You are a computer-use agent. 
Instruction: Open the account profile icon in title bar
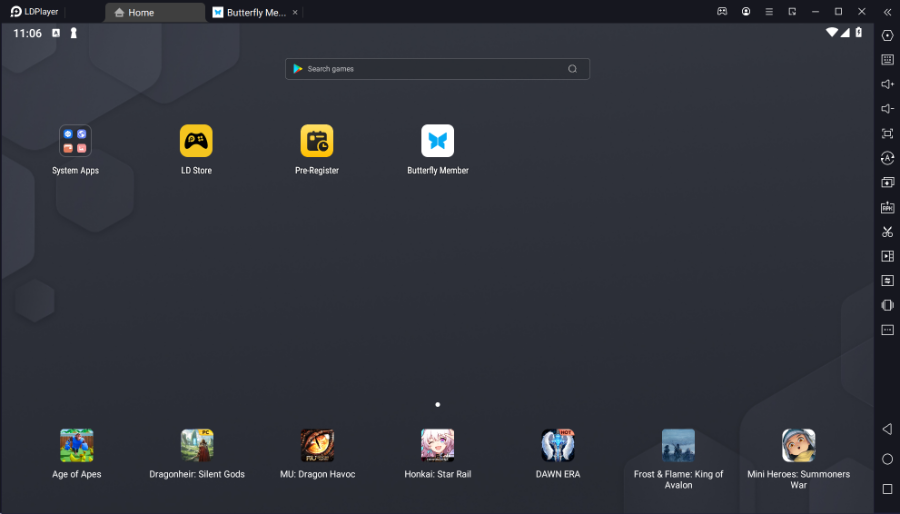[x=746, y=11]
